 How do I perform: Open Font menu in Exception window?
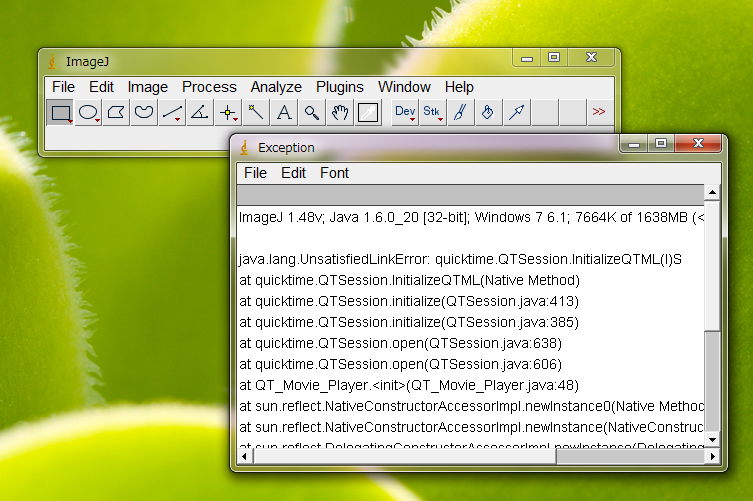(x=334, y=173)
